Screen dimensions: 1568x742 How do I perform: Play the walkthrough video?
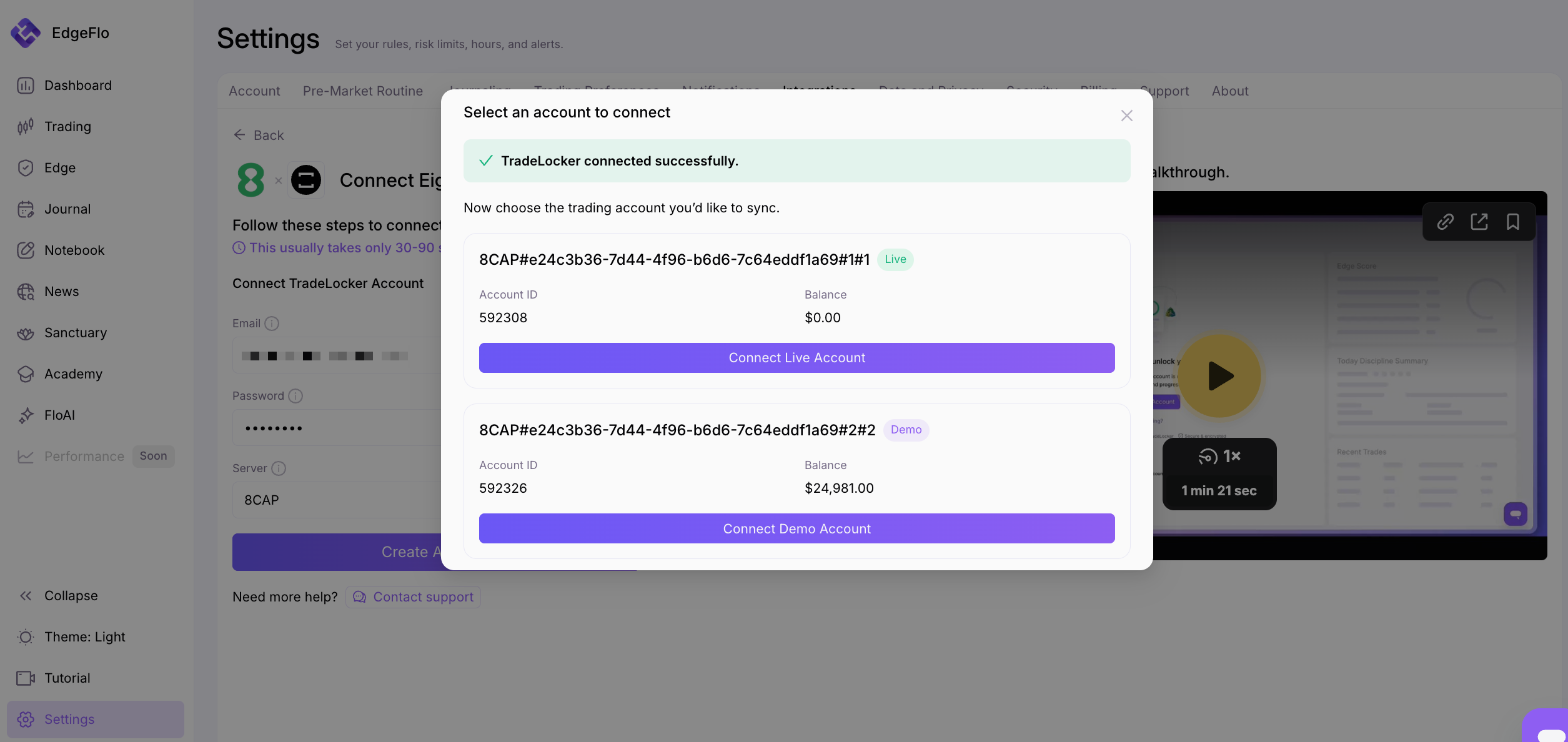coord(1219,376)
